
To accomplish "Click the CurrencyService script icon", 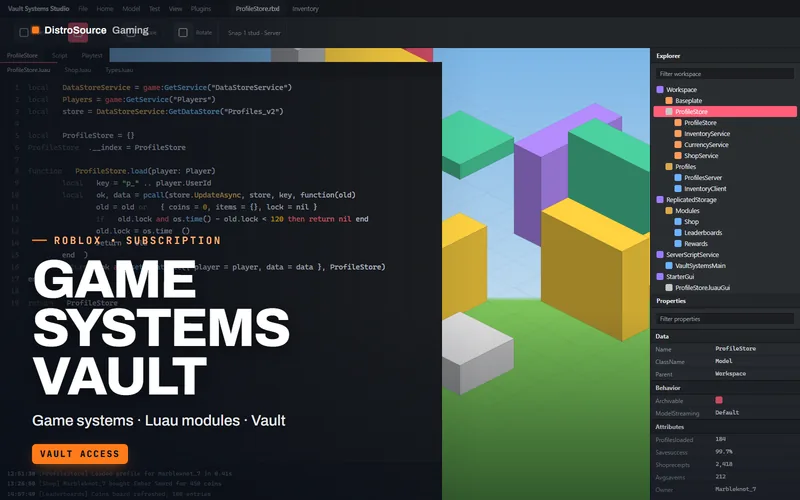I will click(678, 144).
